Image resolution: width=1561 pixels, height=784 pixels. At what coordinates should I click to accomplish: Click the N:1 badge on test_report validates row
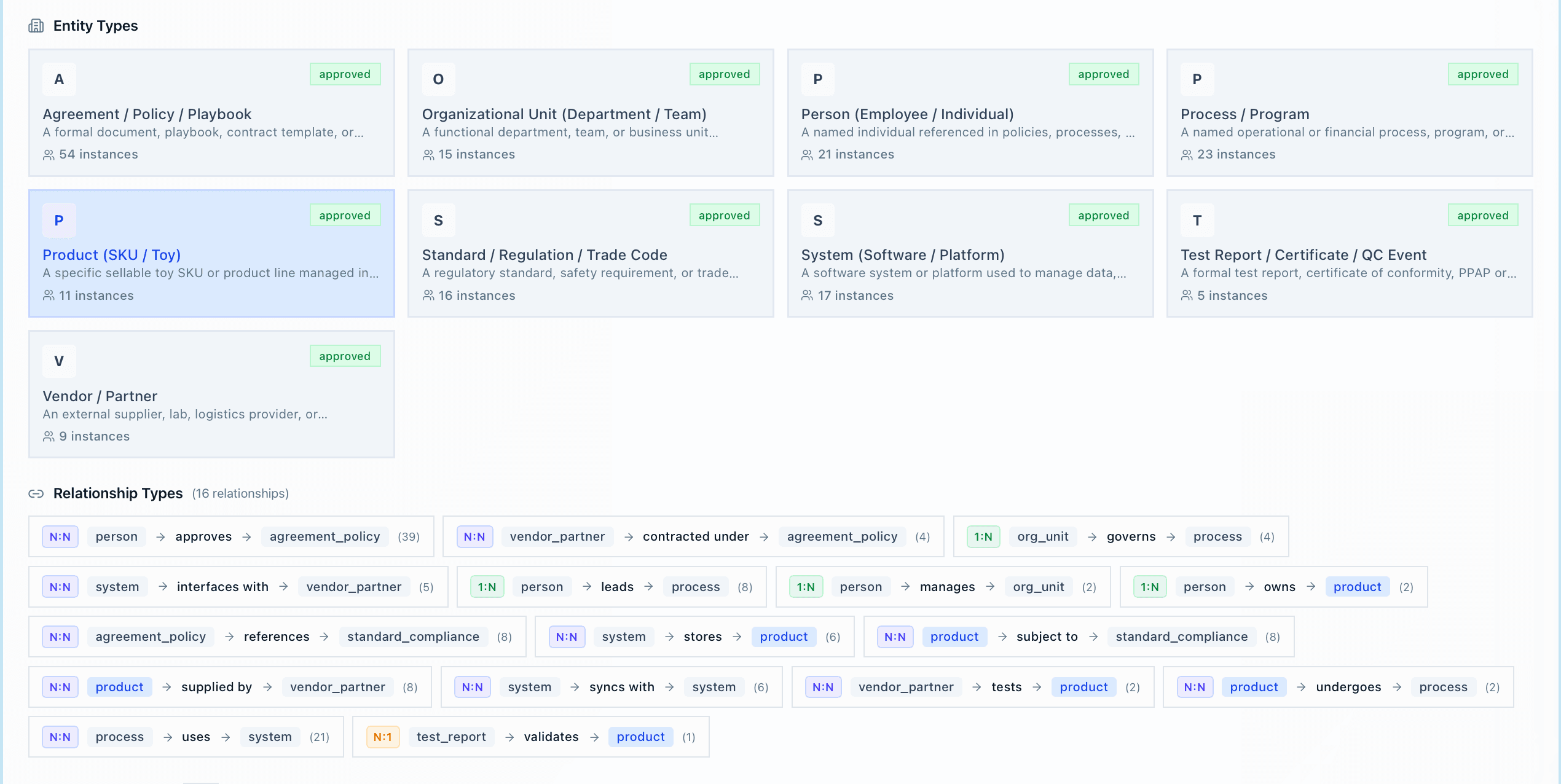383,737
